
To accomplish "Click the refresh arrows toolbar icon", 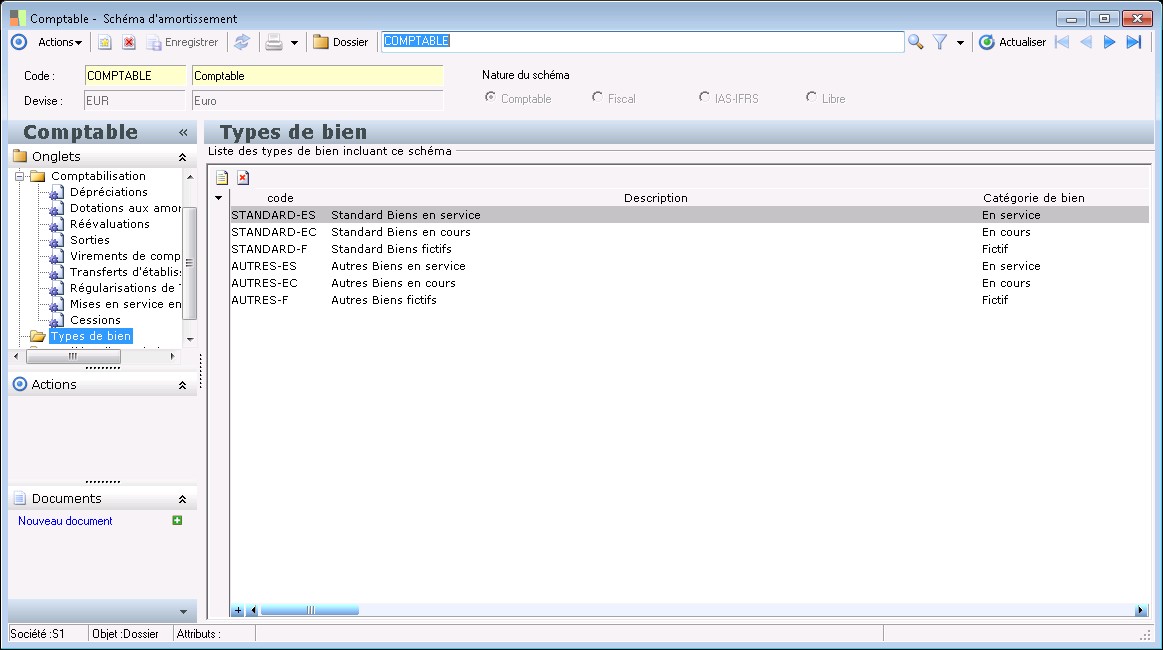I will 242,42.
